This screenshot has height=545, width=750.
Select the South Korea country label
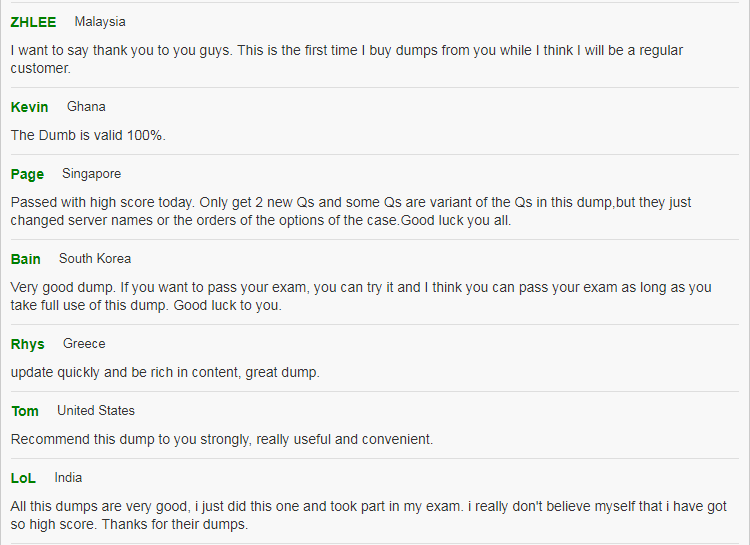(x=95, y=258)
